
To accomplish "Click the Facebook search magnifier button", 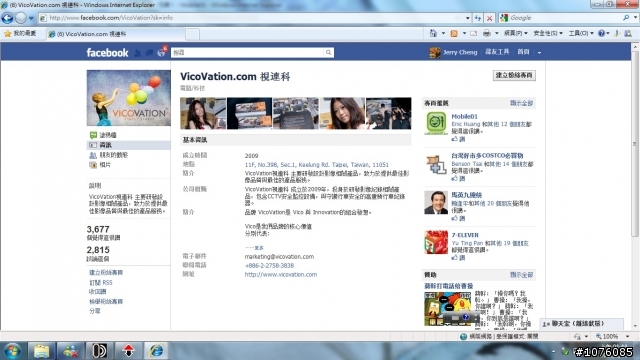I will (329, 52).
